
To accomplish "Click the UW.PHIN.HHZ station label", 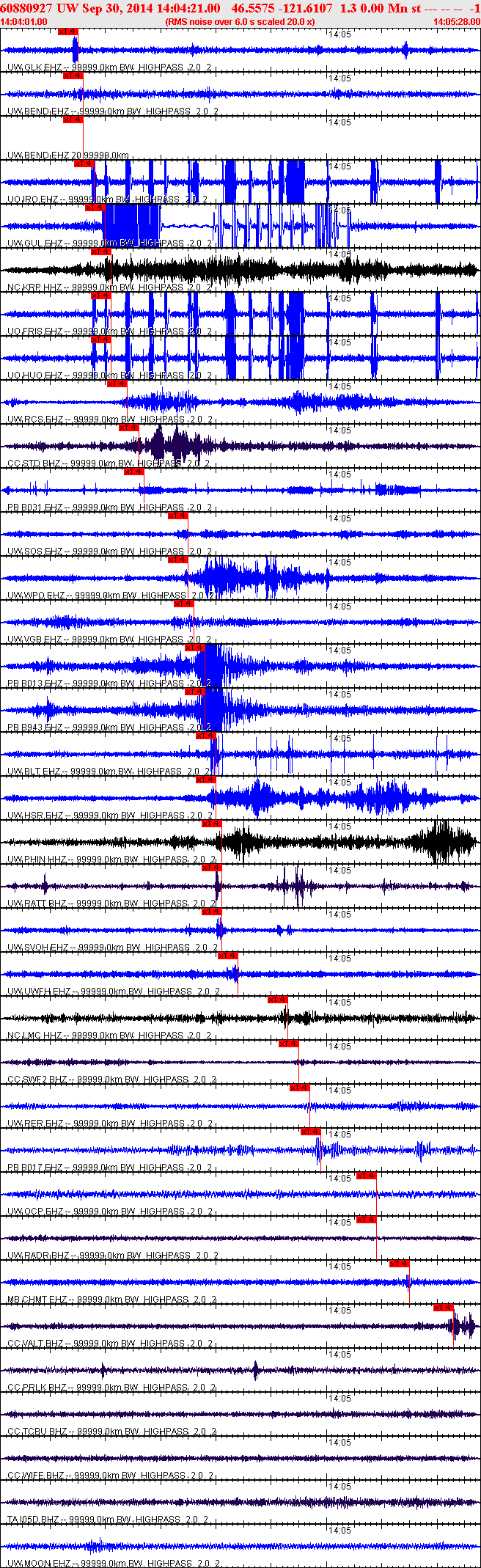I will pos(111,860).
